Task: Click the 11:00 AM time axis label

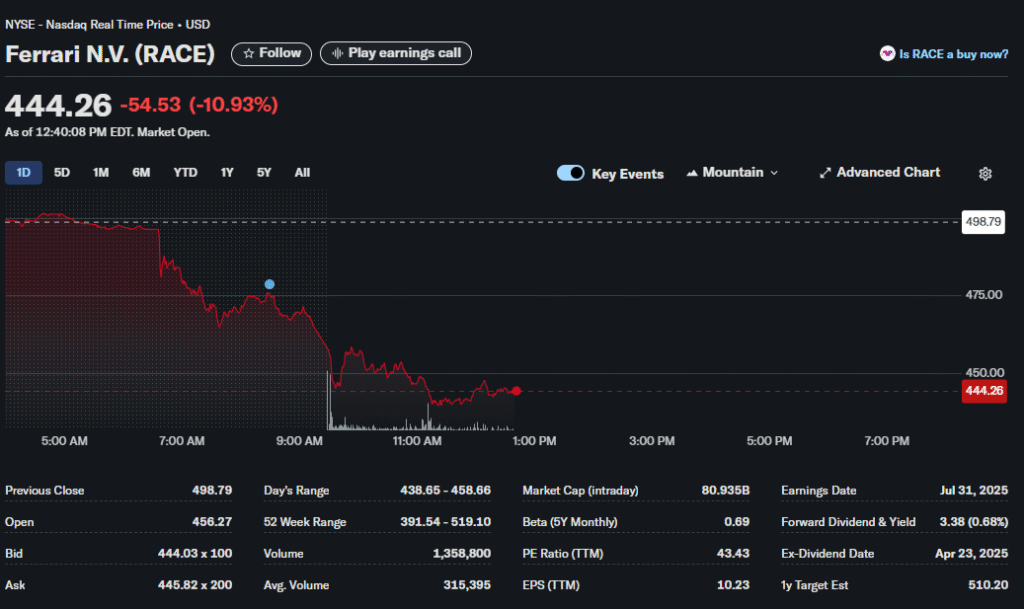Action: [417, 441]
